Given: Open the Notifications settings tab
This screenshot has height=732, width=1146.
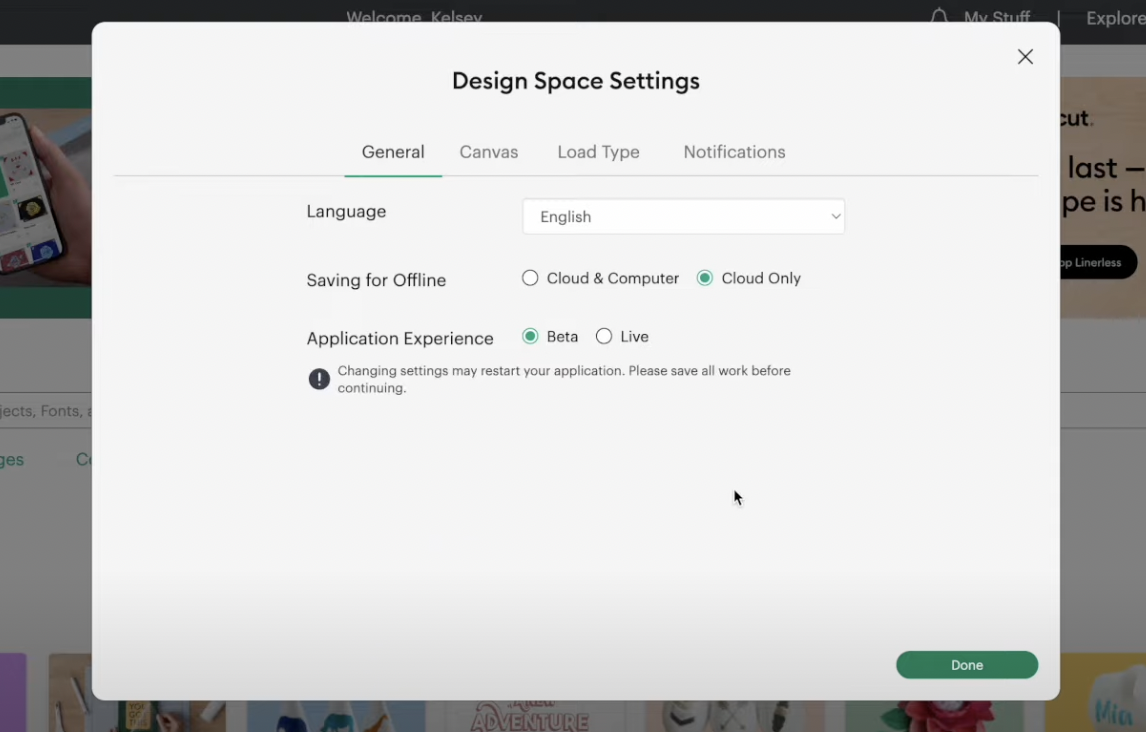Looking at the screenshot, I should [734, 152].
